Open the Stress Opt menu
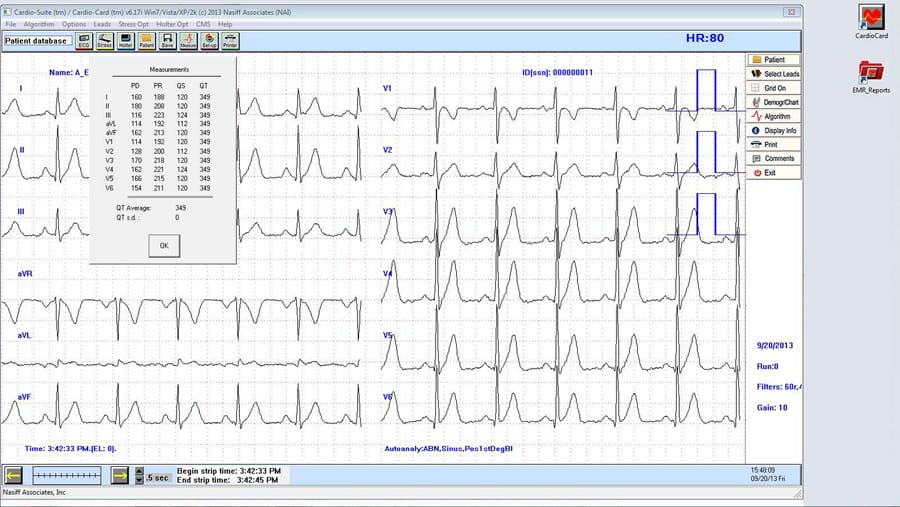This screenshot has height=507, width=900. click(134, 23)
